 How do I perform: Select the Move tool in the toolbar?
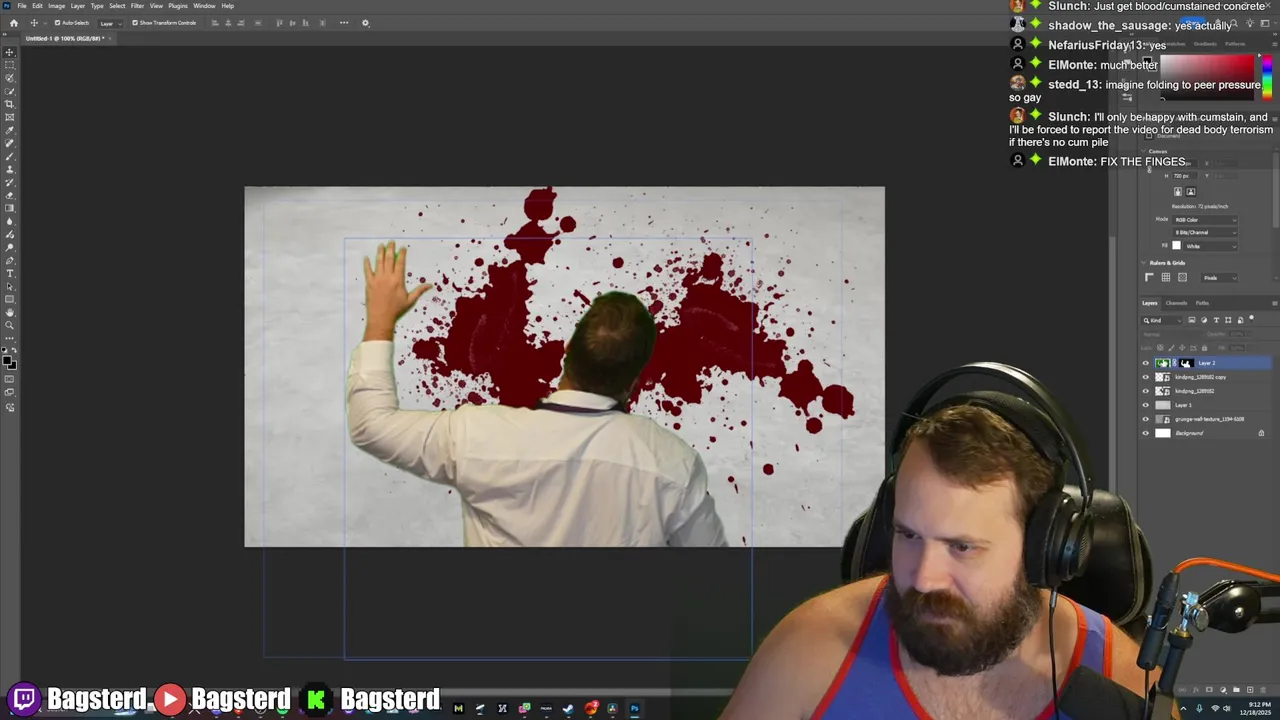10,52
